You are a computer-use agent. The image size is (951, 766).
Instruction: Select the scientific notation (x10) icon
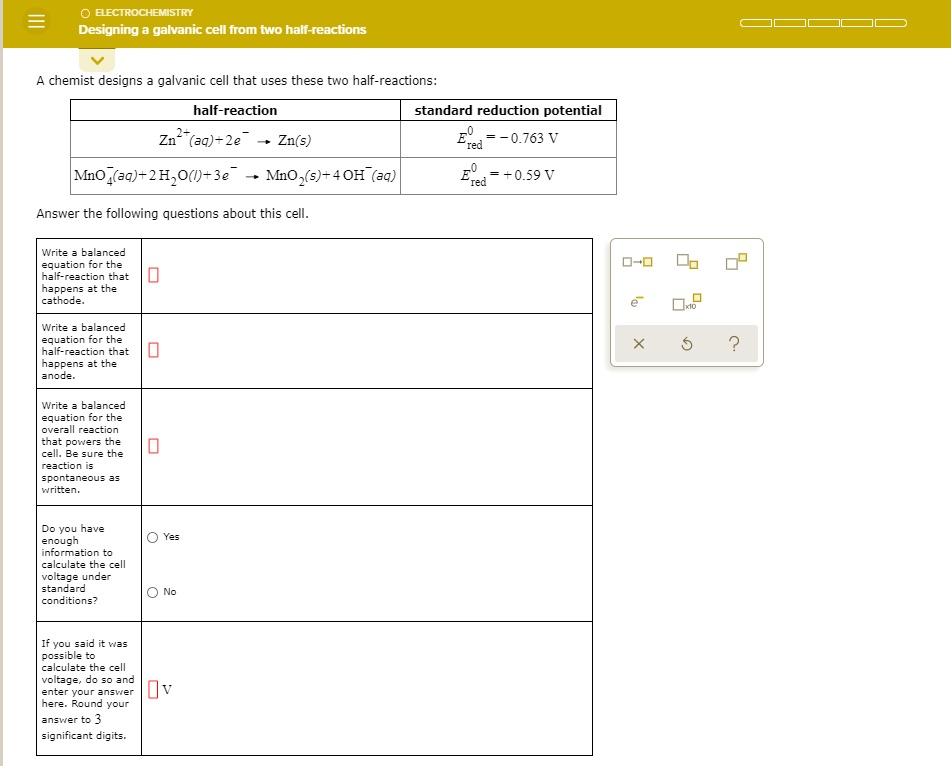point(686,303)
